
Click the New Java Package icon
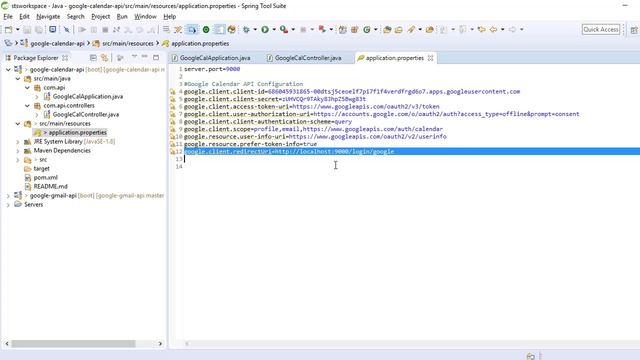click(355, 29)
